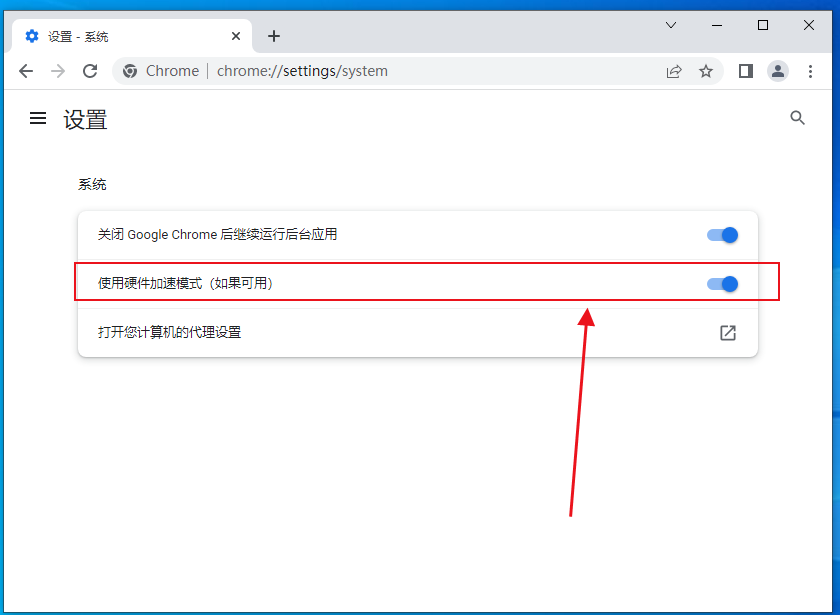Maximize the Chrome window
840x615 pixels.
[x=763, y=25]
